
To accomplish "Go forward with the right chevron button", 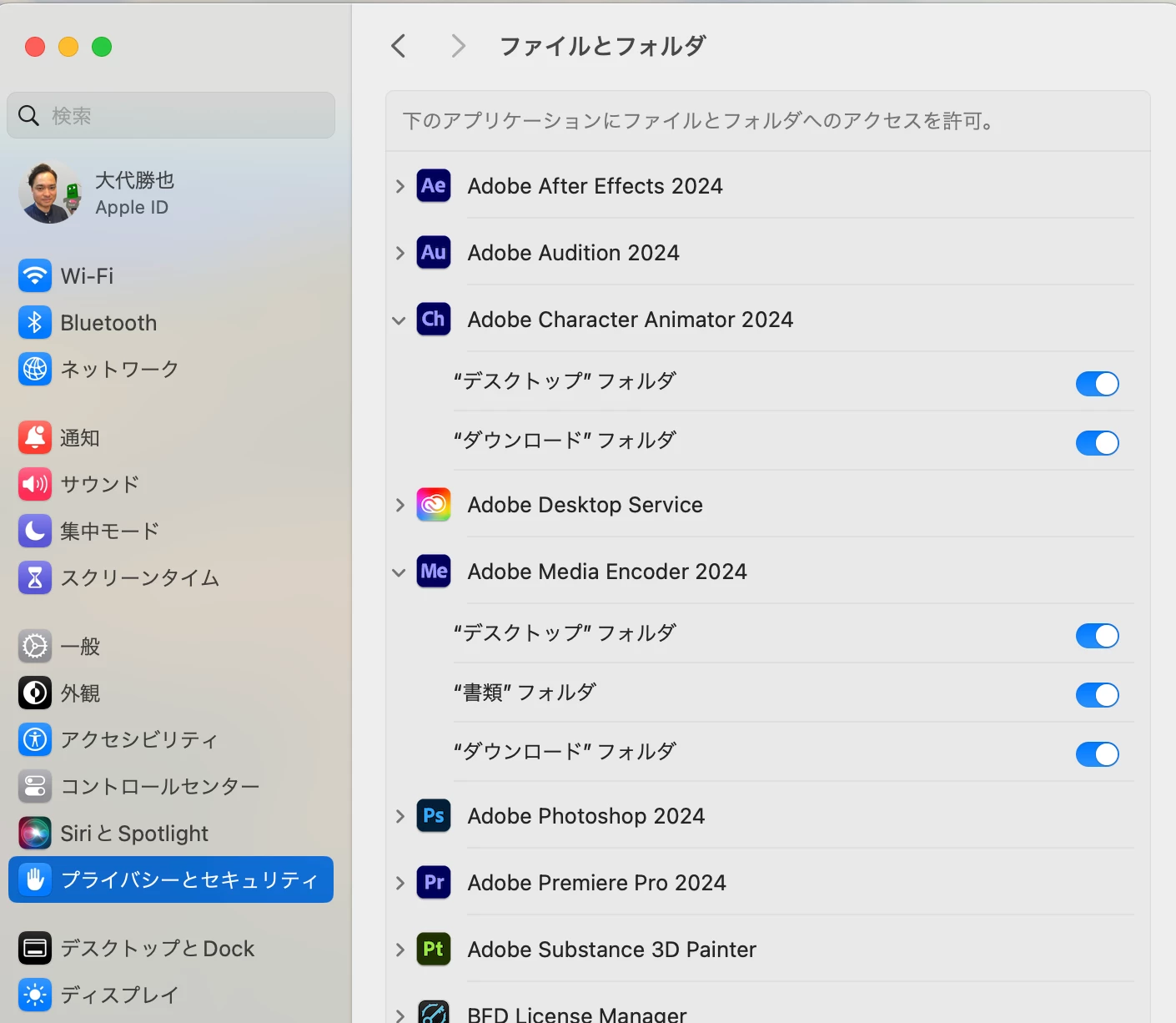I will click(x=458, y=46).
